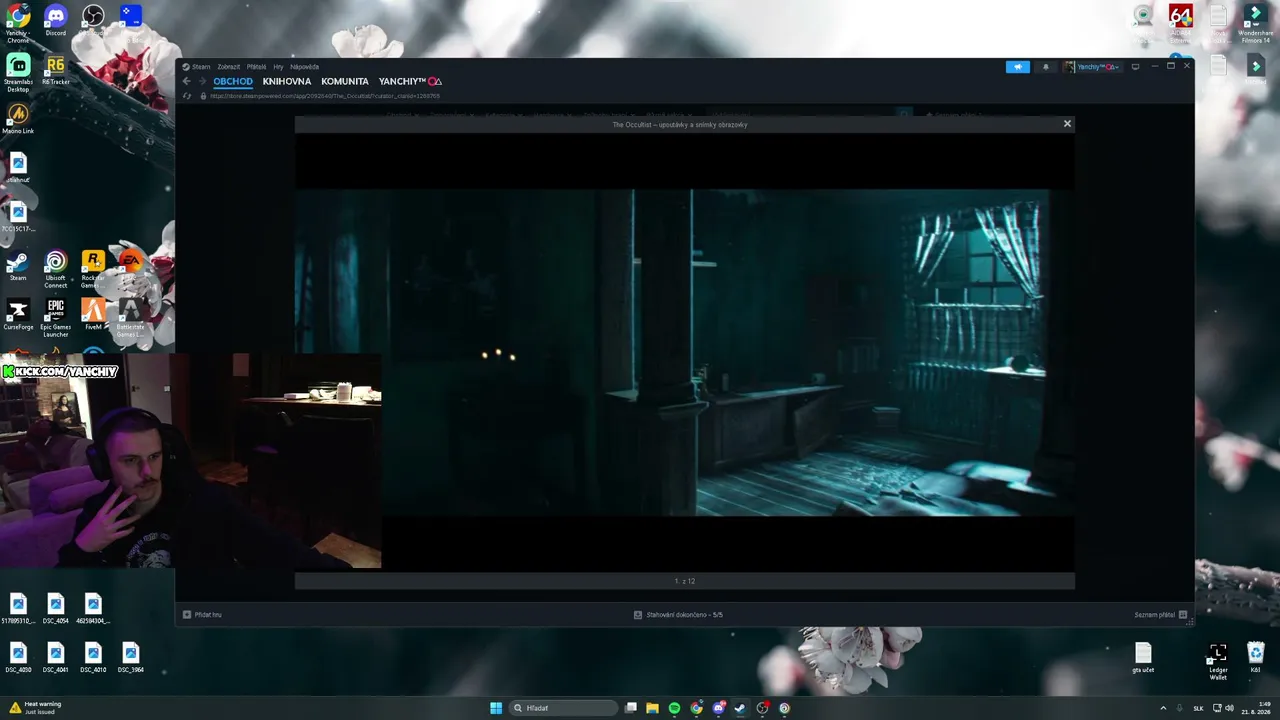The height and width of the screenshot is (720, 1280).
Task: Open the Nápověda menu
Action: click(x=304, y=67)
